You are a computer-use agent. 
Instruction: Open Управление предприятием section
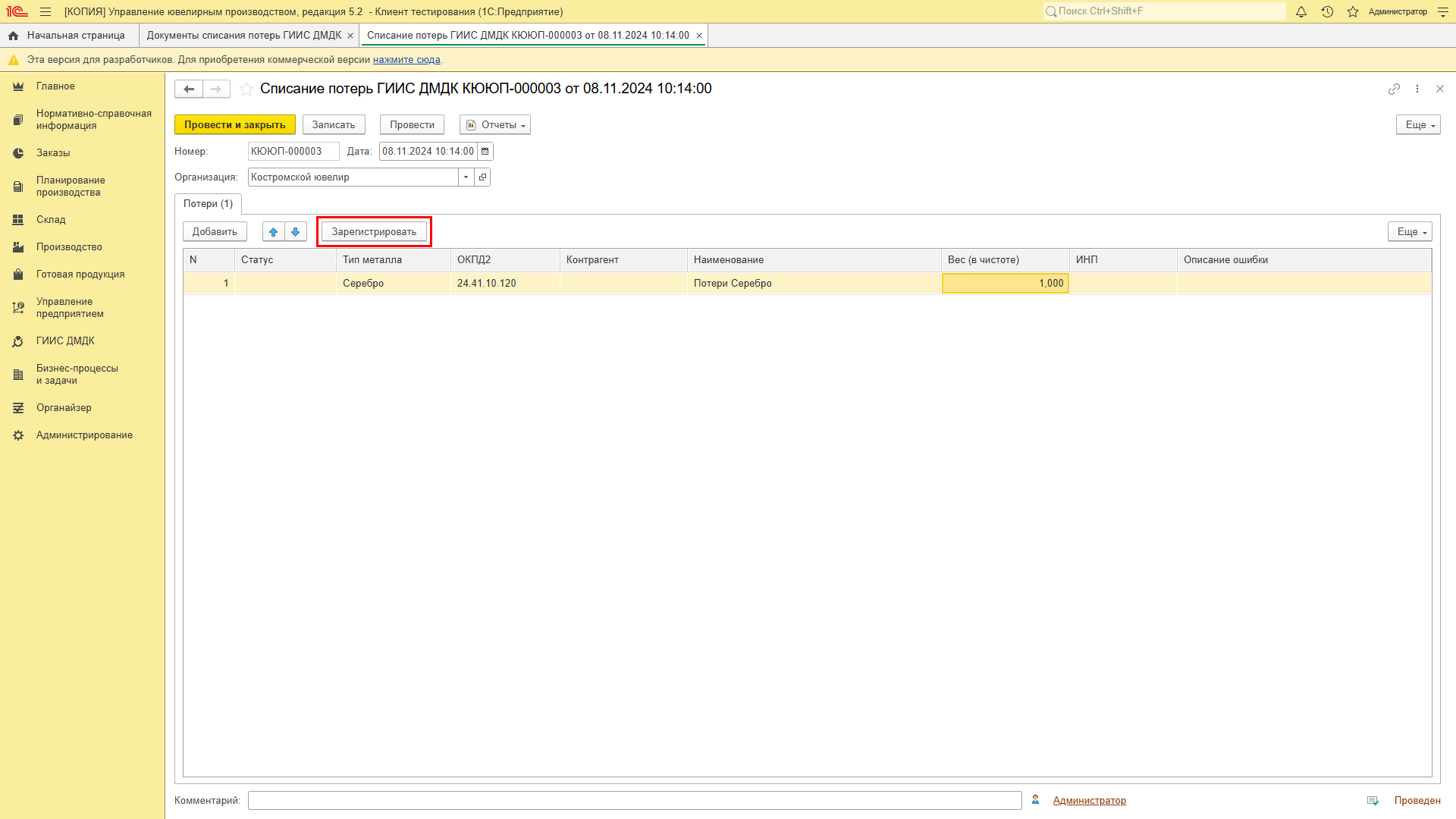[70, 308]
